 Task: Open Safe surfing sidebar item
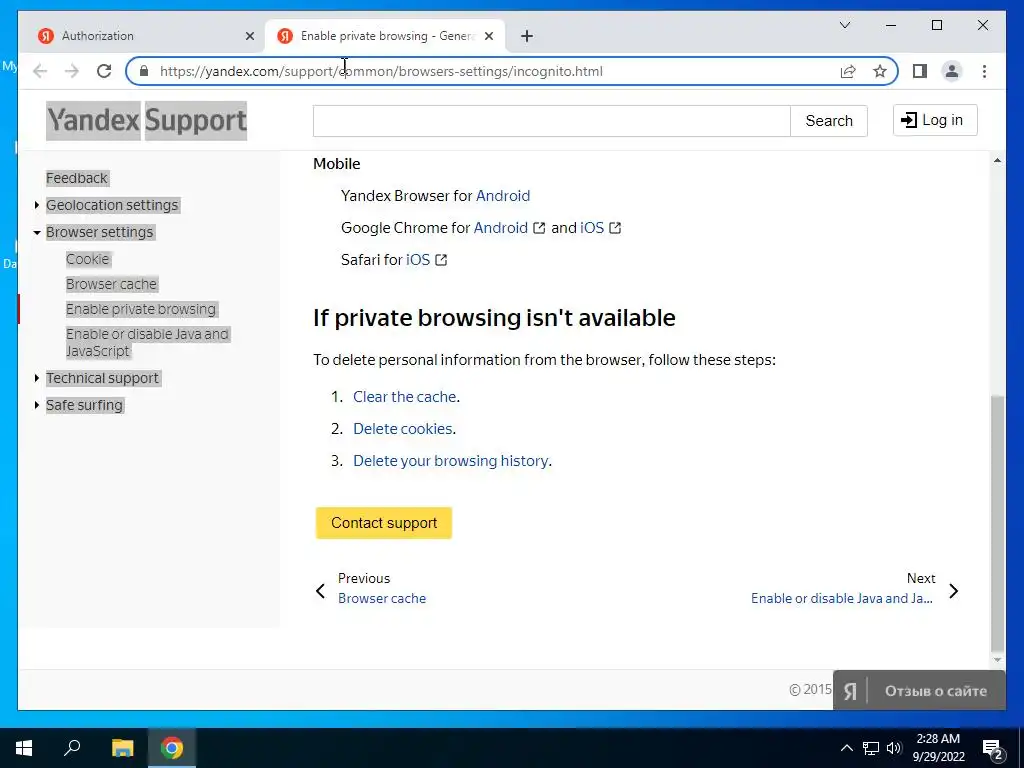(84, 405)
